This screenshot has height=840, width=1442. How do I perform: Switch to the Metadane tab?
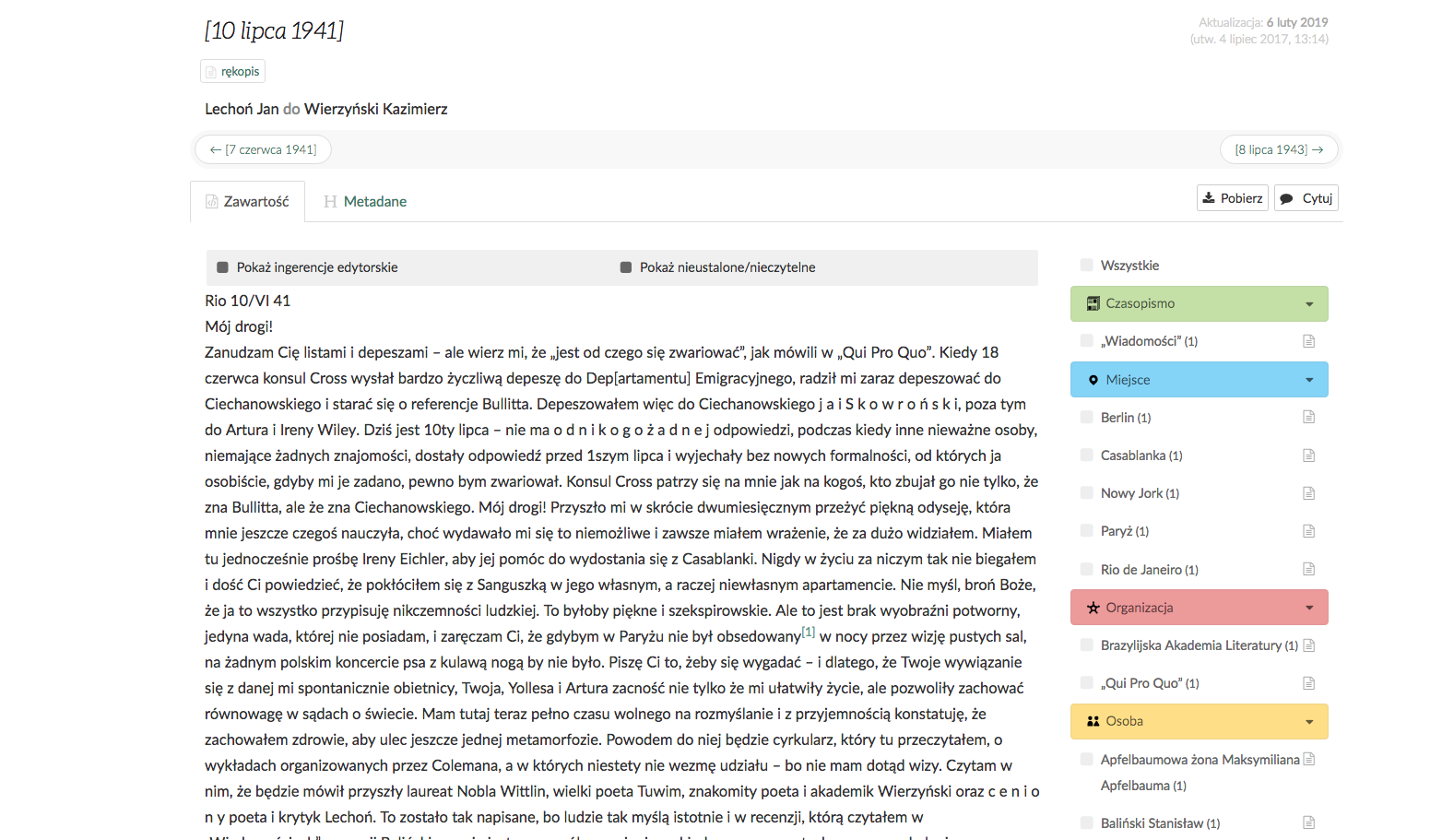pyautogui.click(x=365, y=201)
